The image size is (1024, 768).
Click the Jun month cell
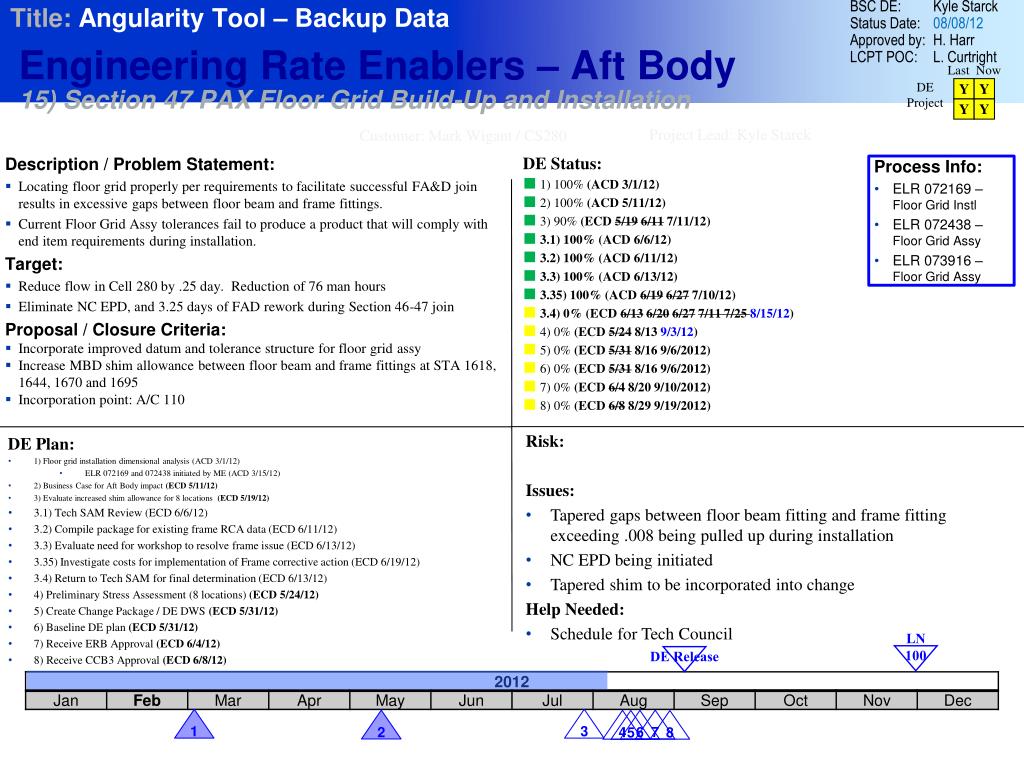(x=471, y=701)
